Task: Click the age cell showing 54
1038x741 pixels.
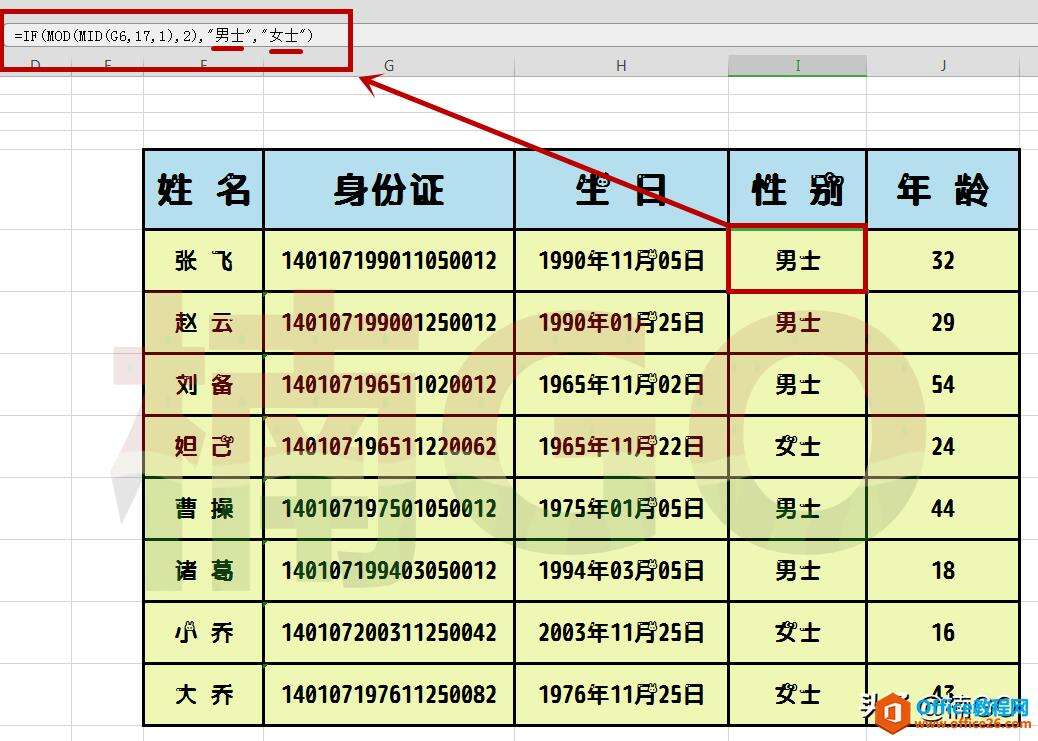Action: [x=943, y=385]
